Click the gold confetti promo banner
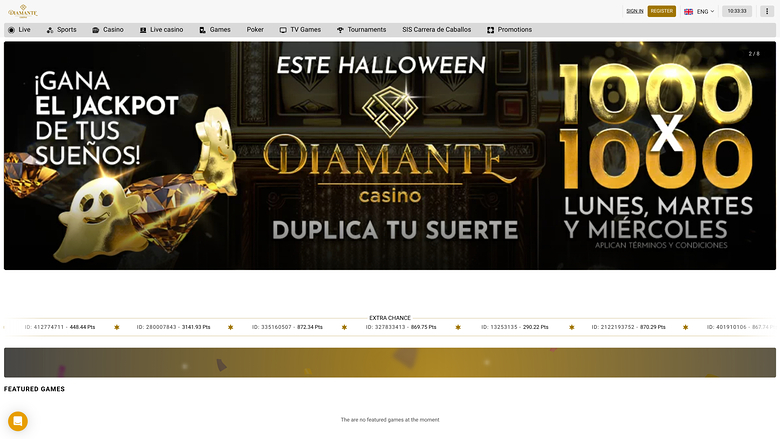Viewport: 780px width, 439px height. pyautogui.click(x=390, y=362)
